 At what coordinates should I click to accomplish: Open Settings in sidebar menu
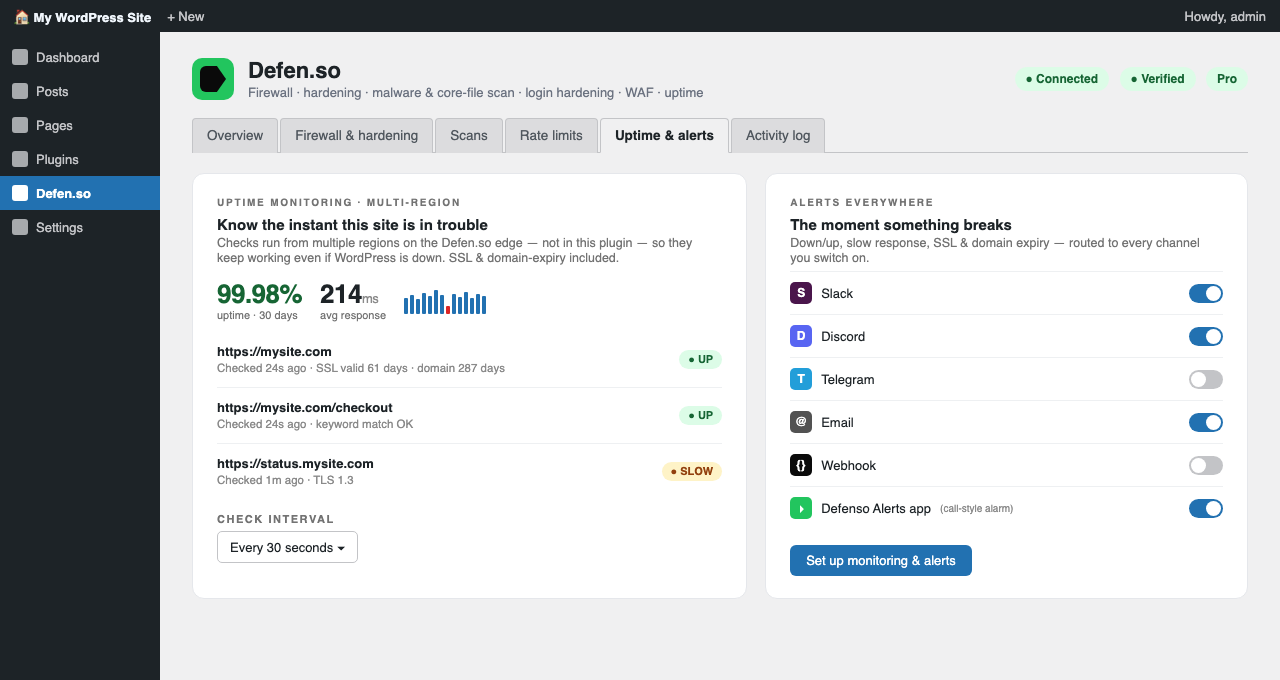click(x=80, y=227)
